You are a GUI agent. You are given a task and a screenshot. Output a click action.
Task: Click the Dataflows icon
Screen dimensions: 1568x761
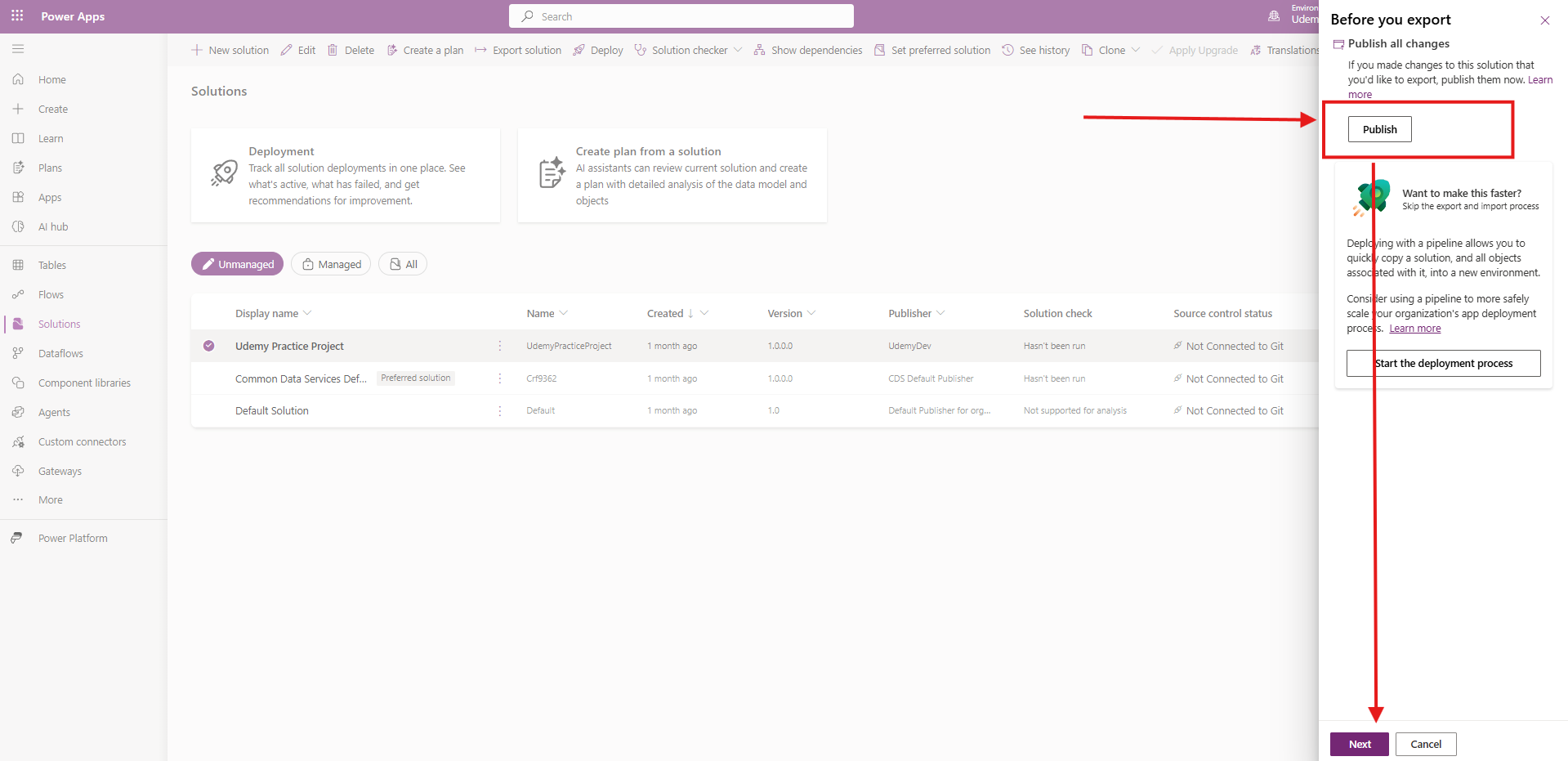click(18, 353)
